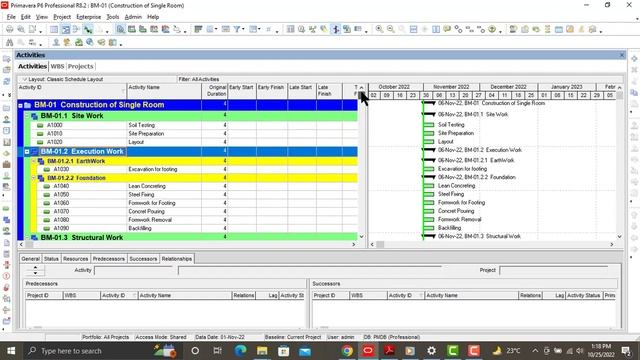Click the Activity Name column header
Screen dimensions: 640x360
164,91
